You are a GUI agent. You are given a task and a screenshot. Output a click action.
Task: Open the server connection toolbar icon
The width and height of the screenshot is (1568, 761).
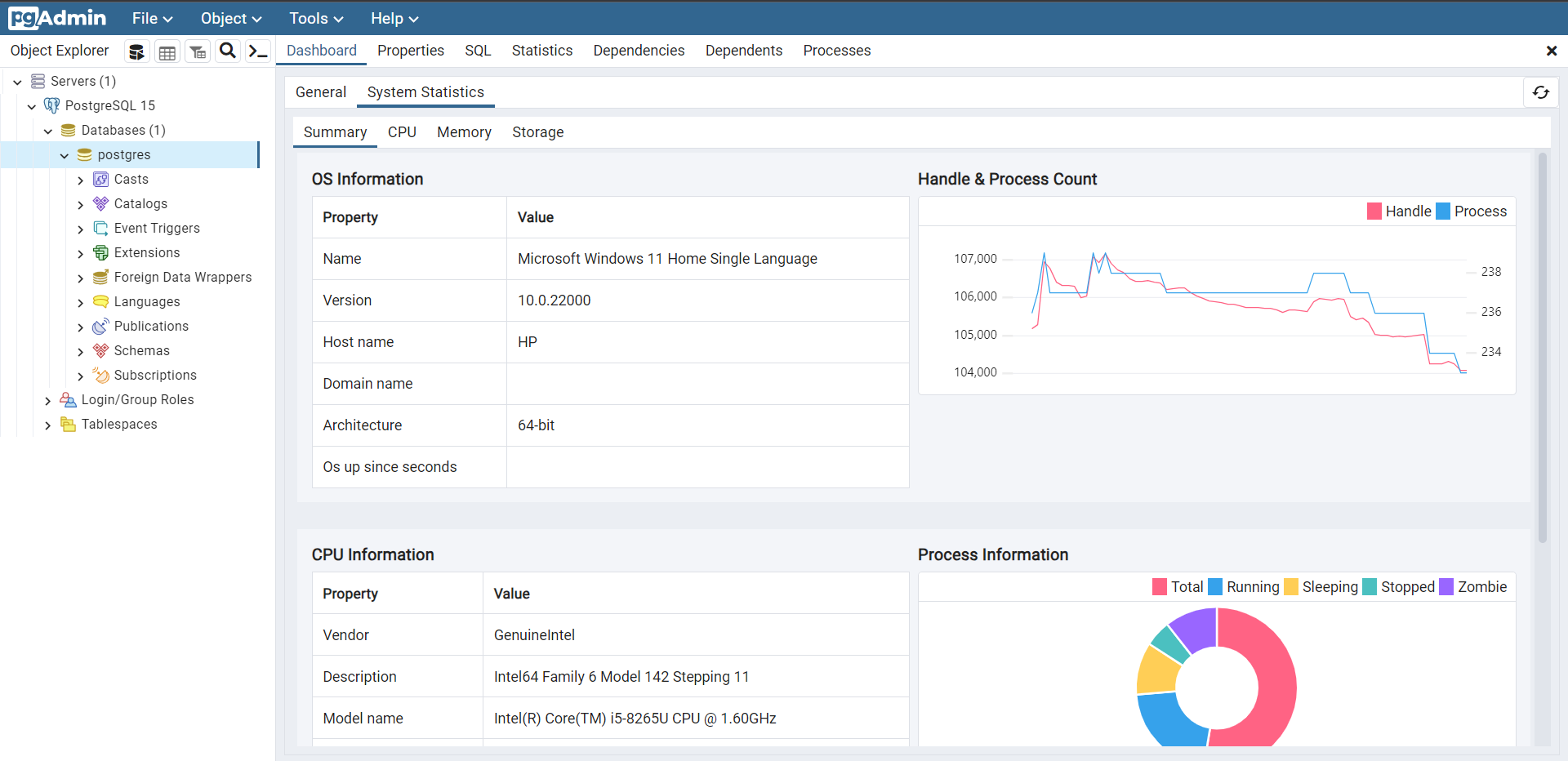136,51
